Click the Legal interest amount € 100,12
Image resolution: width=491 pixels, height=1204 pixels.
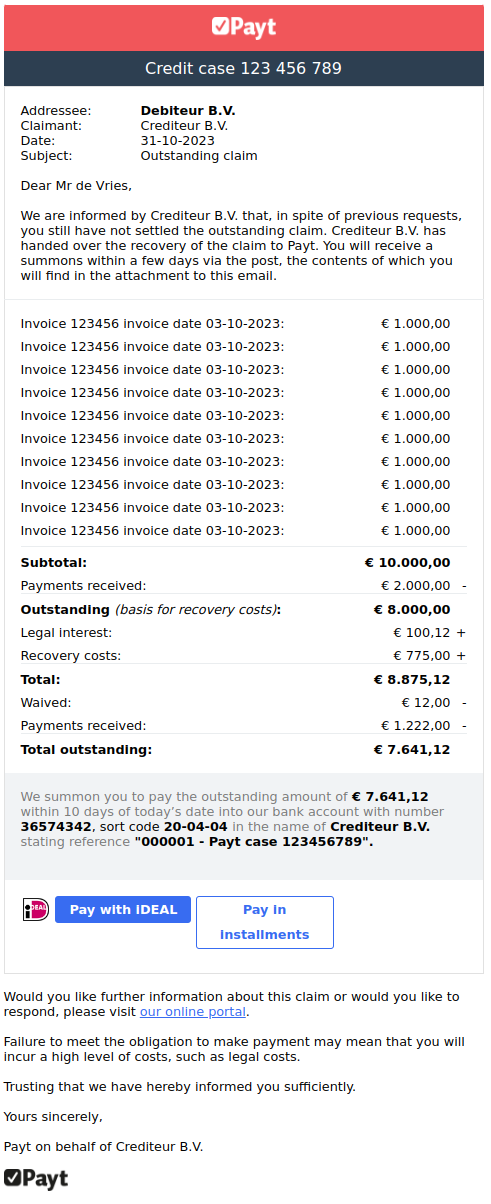(x=422, y=633)
